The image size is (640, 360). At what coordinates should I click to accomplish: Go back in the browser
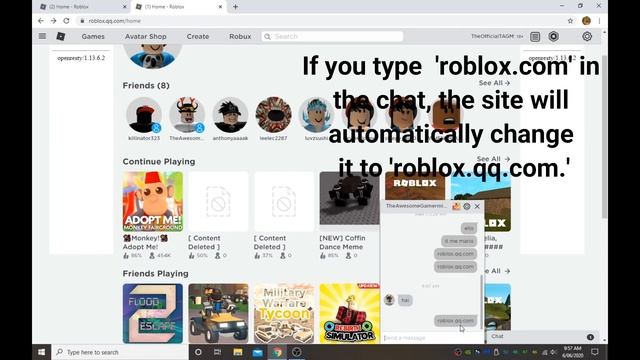[40, 20]
